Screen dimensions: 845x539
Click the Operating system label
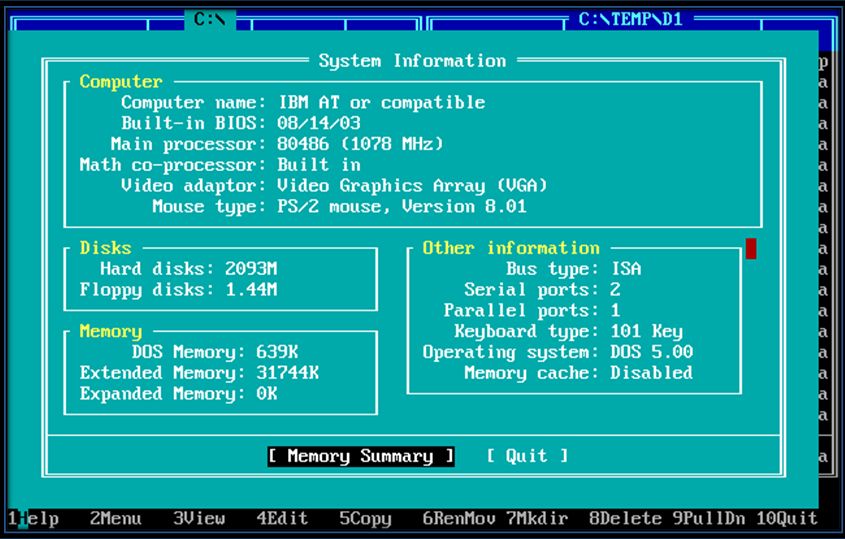pyautogui.click(x=511, y=353)
